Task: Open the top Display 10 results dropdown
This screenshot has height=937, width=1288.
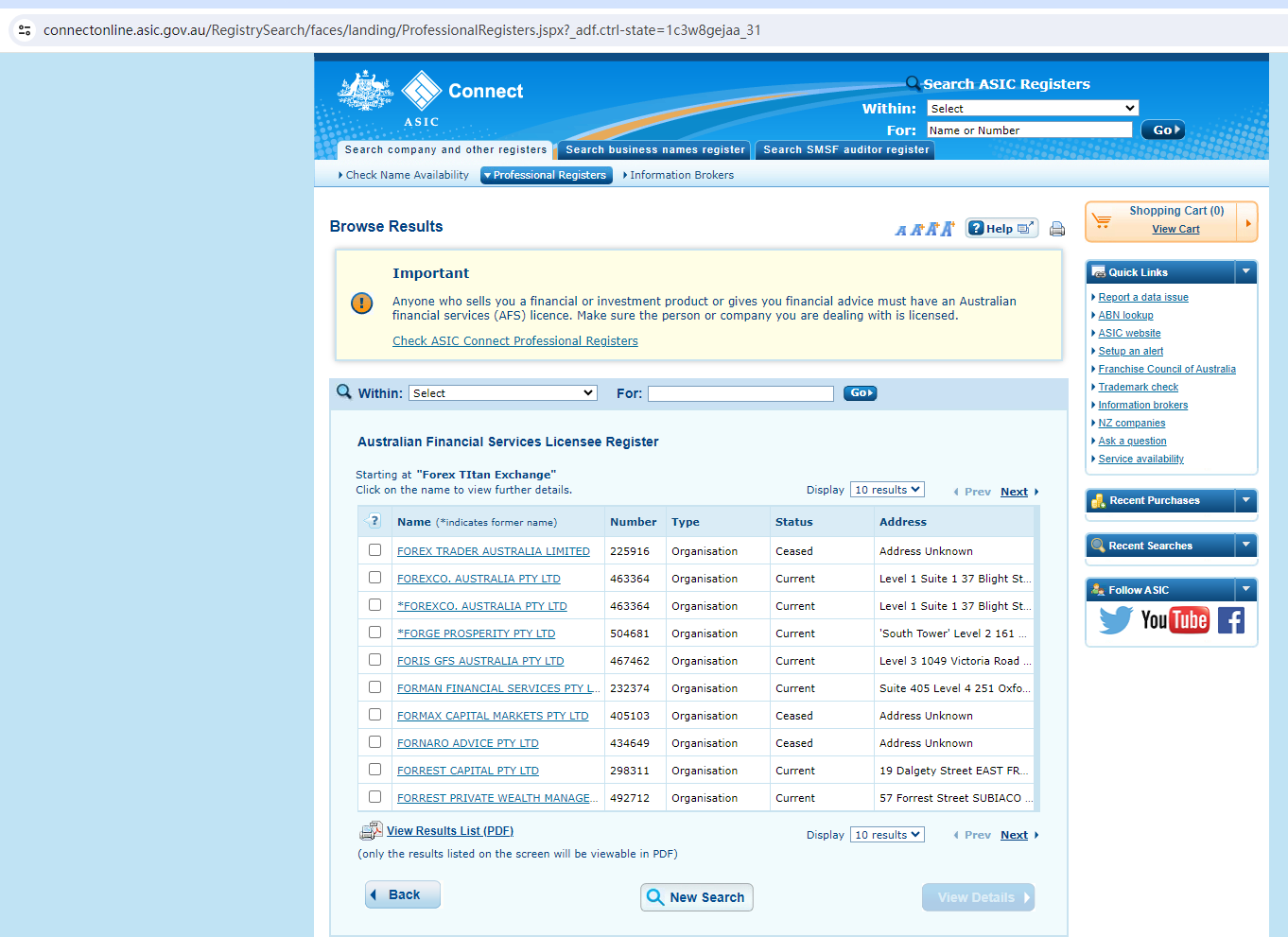Action: tap(887, 490)
